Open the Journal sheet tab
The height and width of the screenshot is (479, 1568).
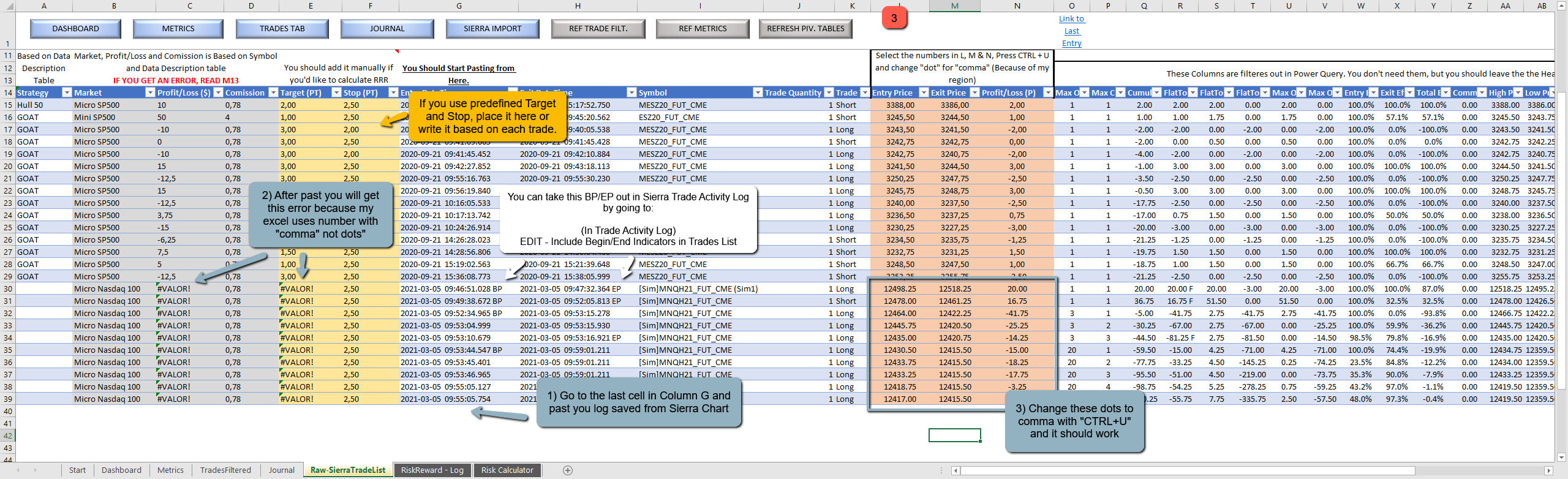(282, 470)
